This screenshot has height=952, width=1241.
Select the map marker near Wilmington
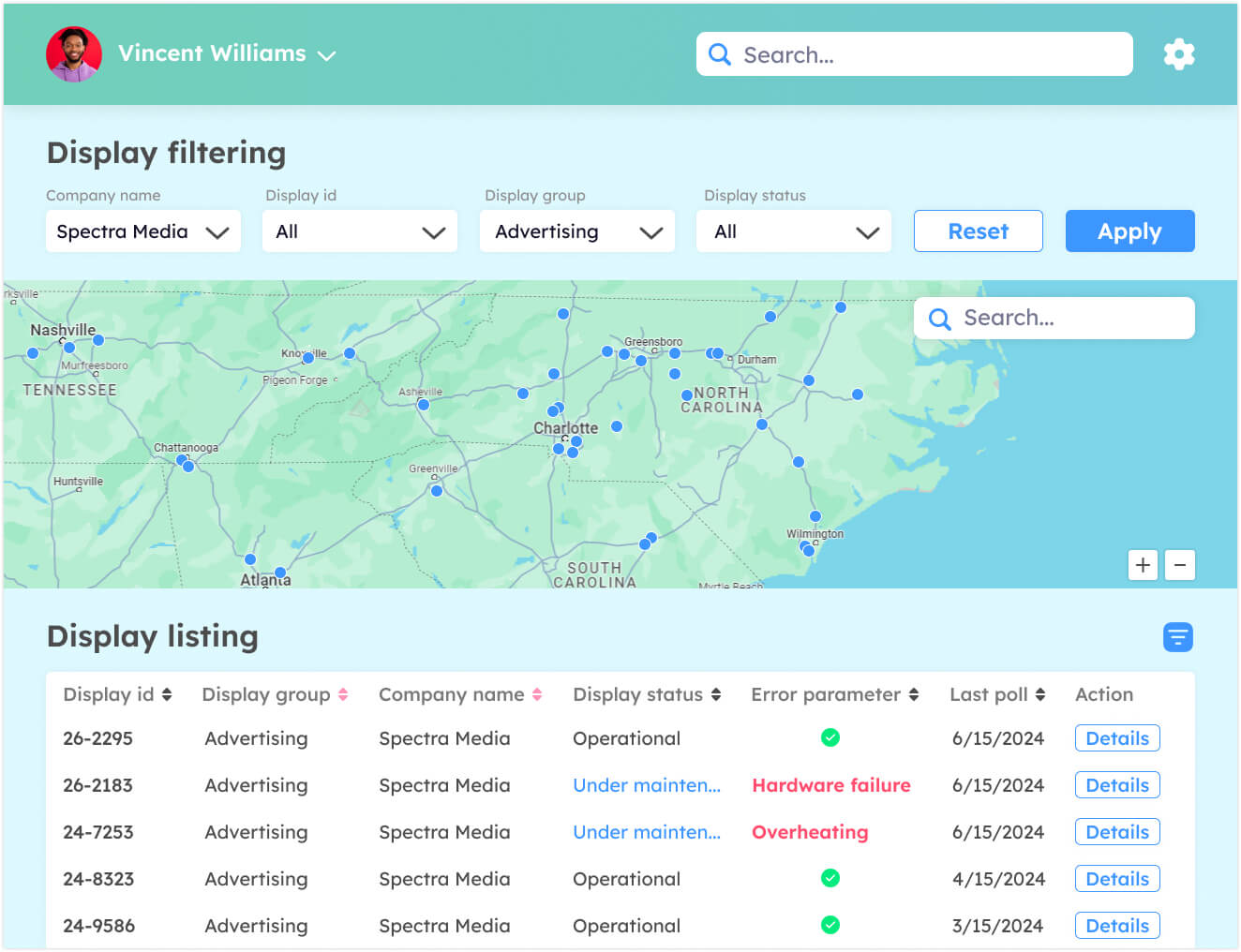(x=815, y=515)
